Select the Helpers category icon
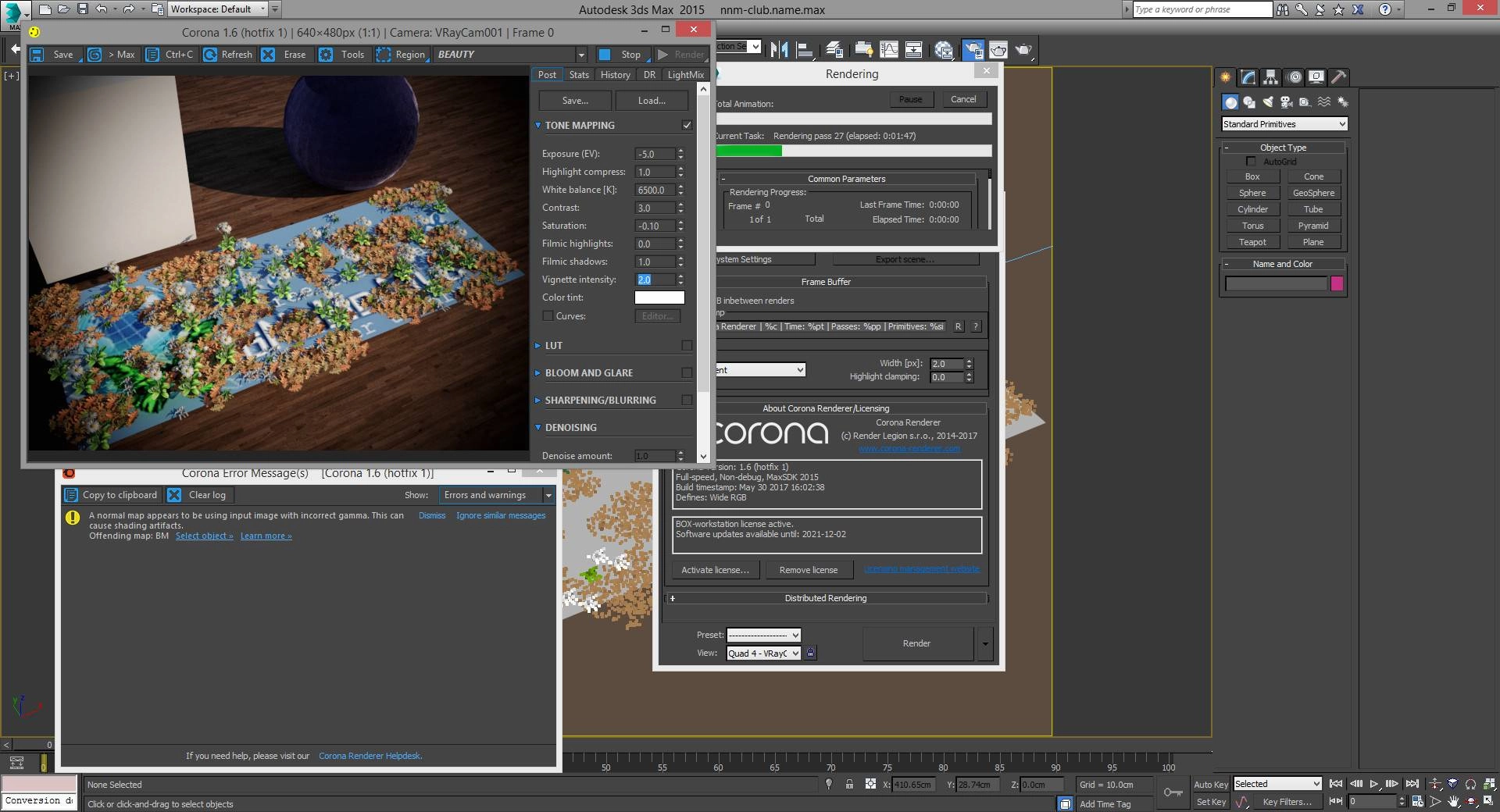Viewport: 1500px width, 812px height. pos(1305,102)
